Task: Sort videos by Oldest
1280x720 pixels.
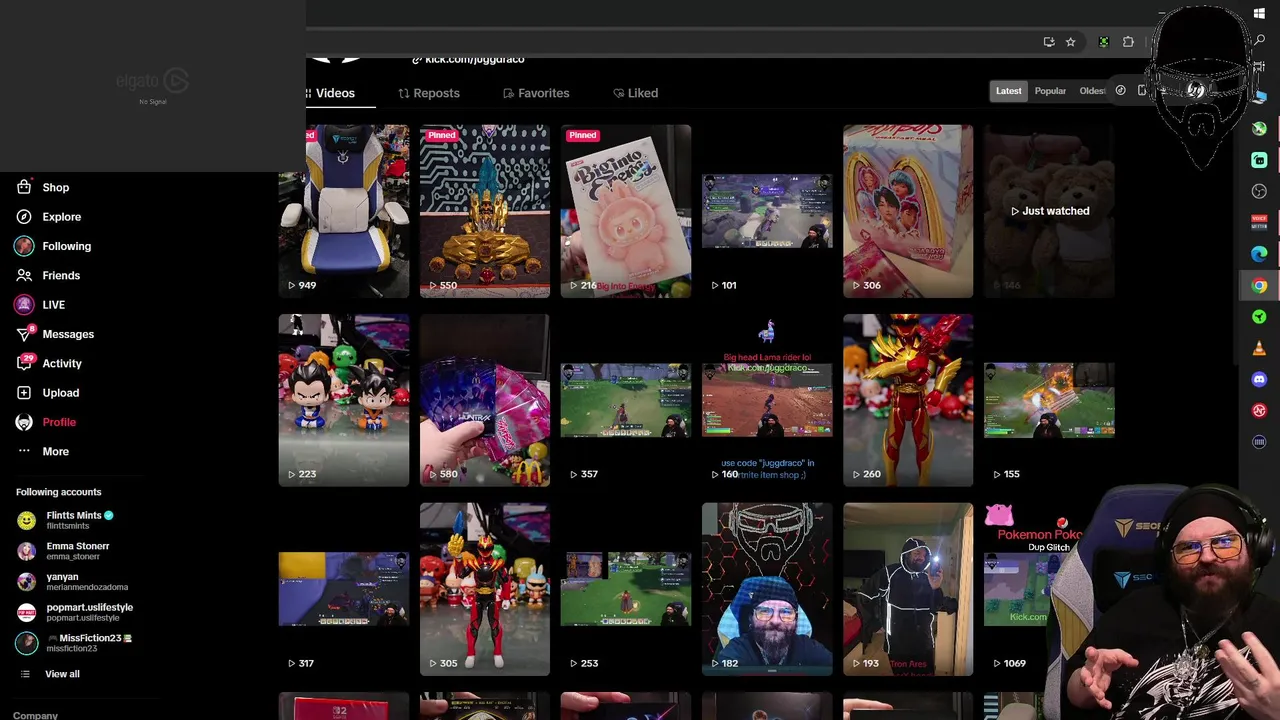Action: [1091, 91]
